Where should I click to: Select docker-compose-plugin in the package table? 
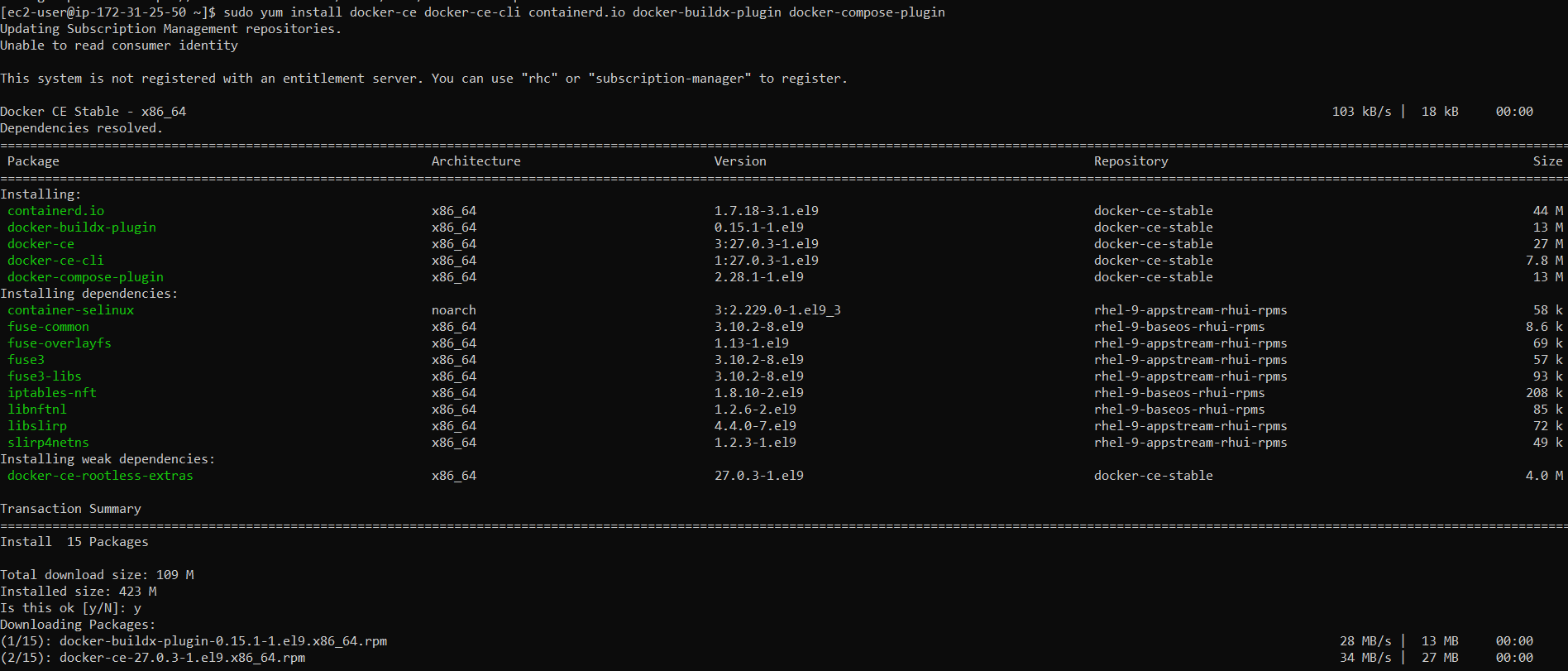tap(85, 277)
